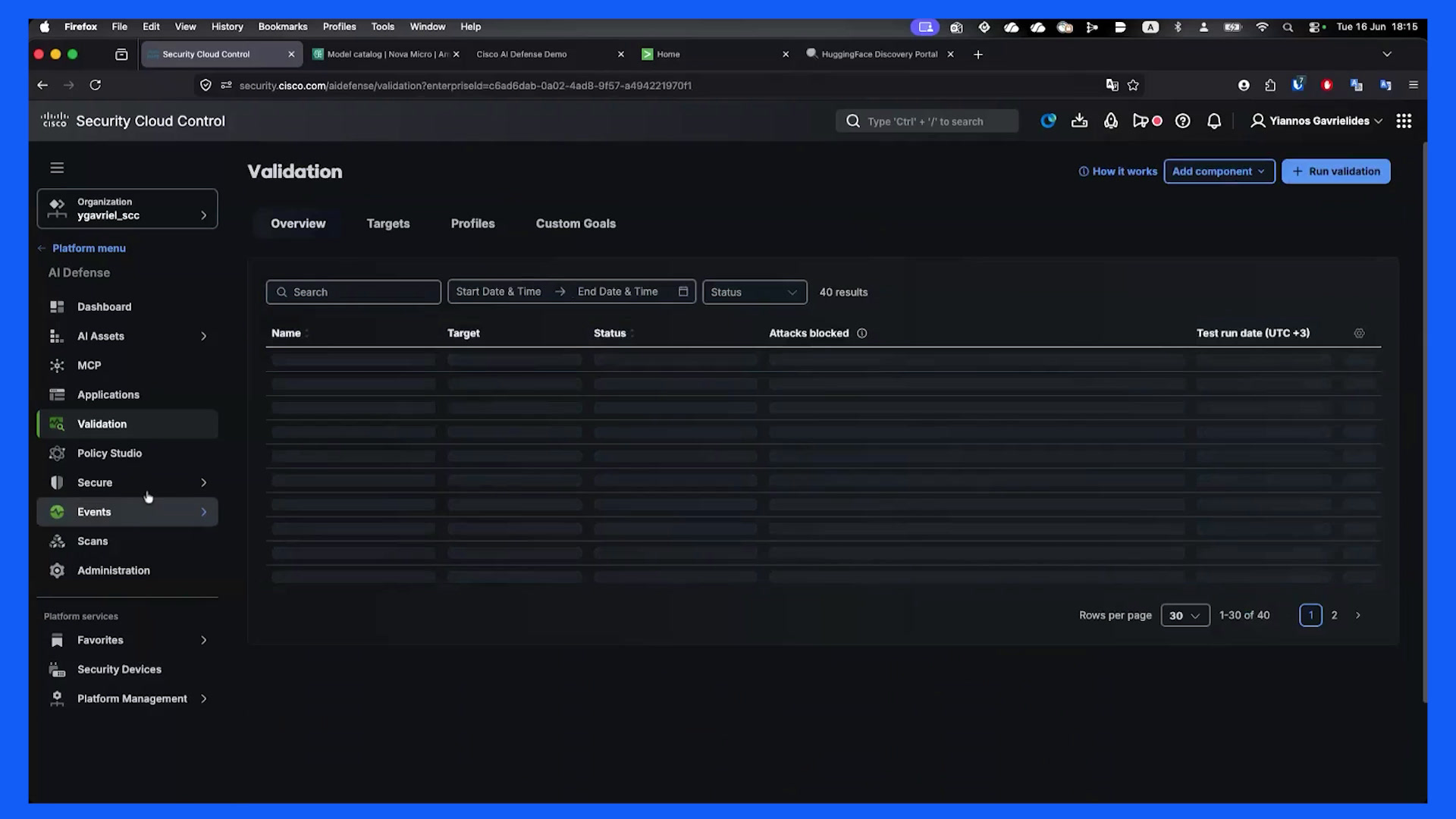This screenshot has width=1456, height=819.
Task: Open the Add component dropdown
Action: coord(1219,171)
